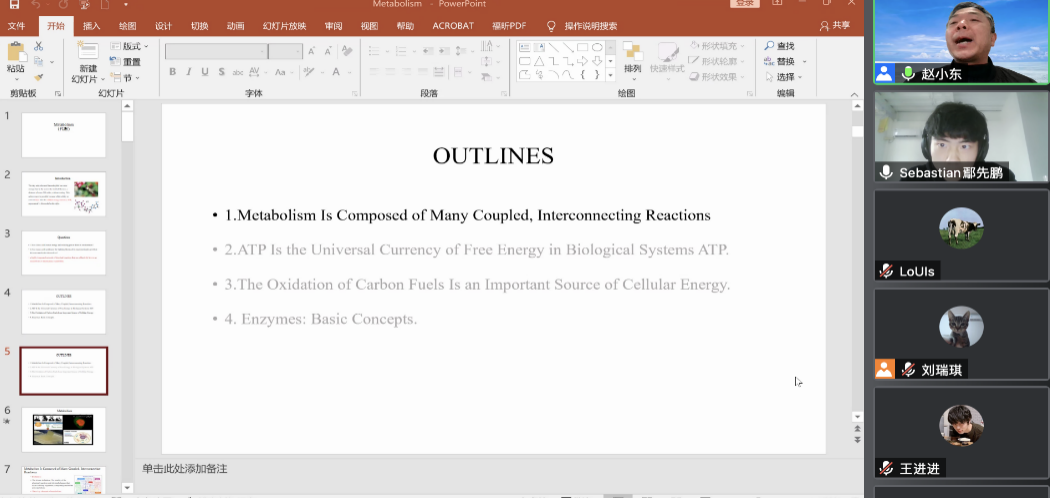Click the text highlight color pen

point(308,72)
